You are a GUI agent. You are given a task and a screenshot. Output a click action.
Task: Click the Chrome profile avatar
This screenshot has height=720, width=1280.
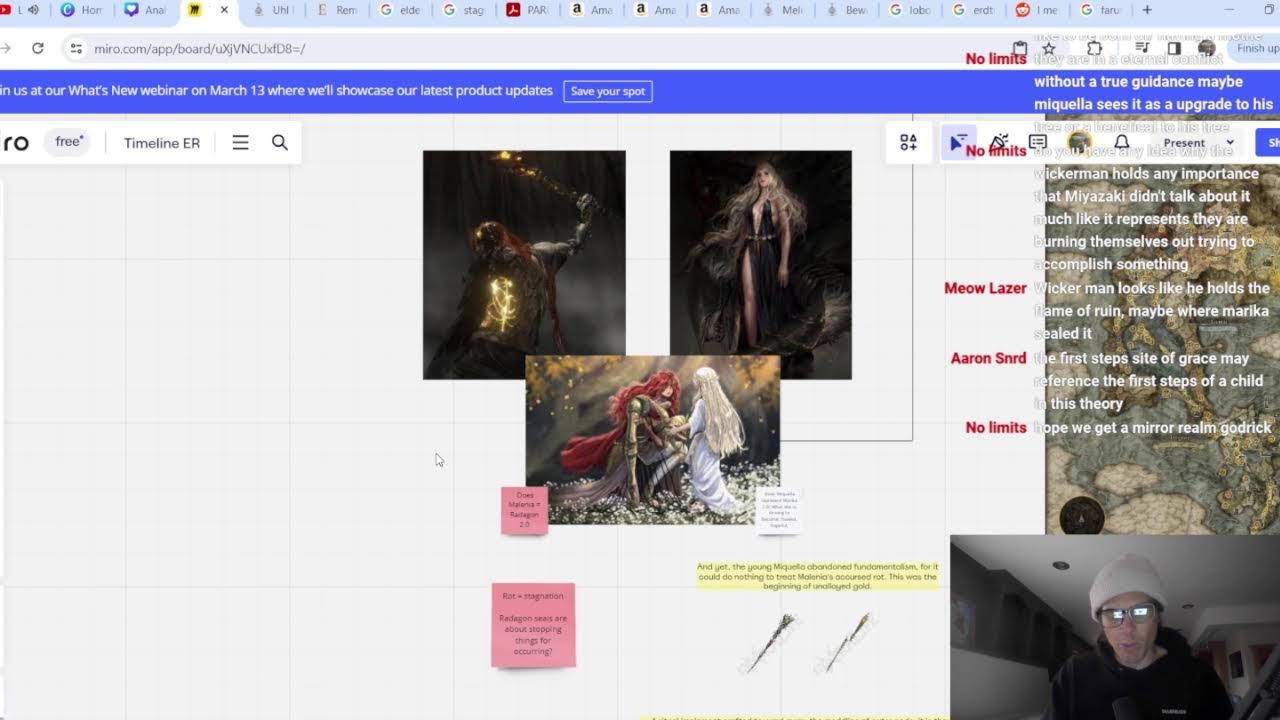pyautogui.click(x=1207, y=48)
